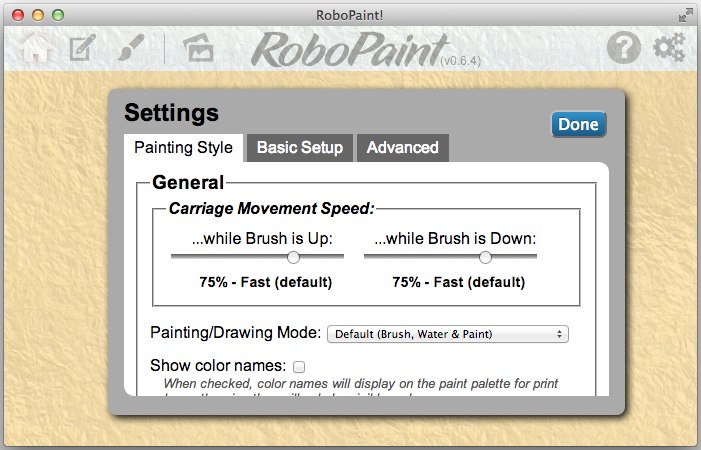Click the yellow minimize window button
Image resolution: width=701 pixels, height=450 pixels.
click(38, 15)
